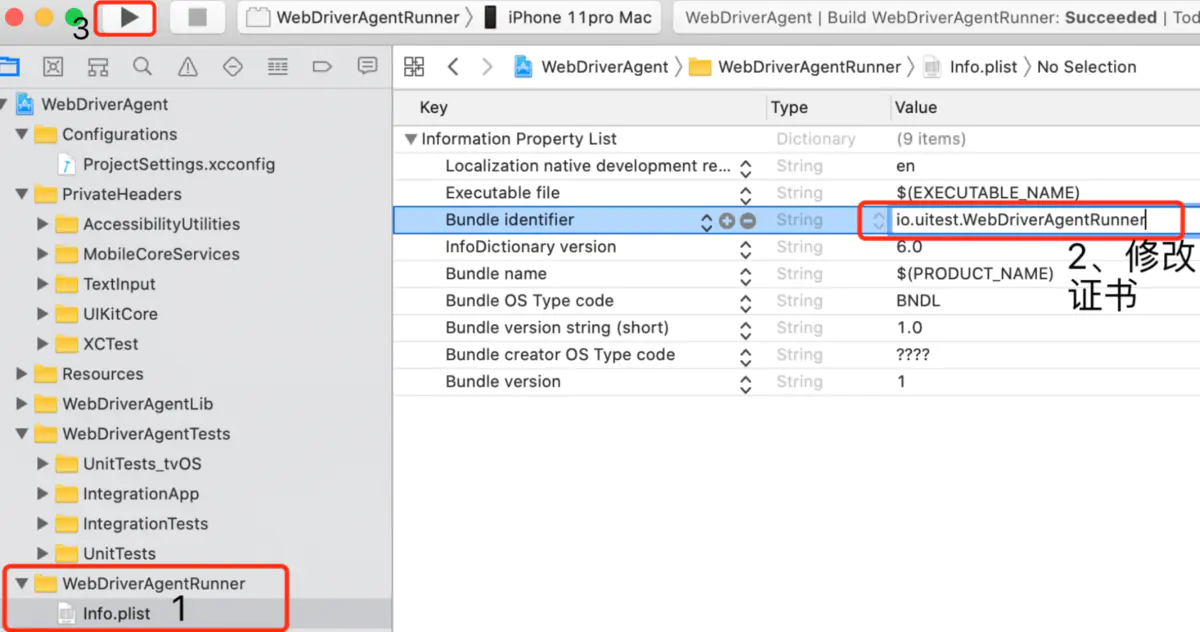This screenshot has width=1200, height=632.
Task: Go back in editor history
Action: (x=453, y=67)
